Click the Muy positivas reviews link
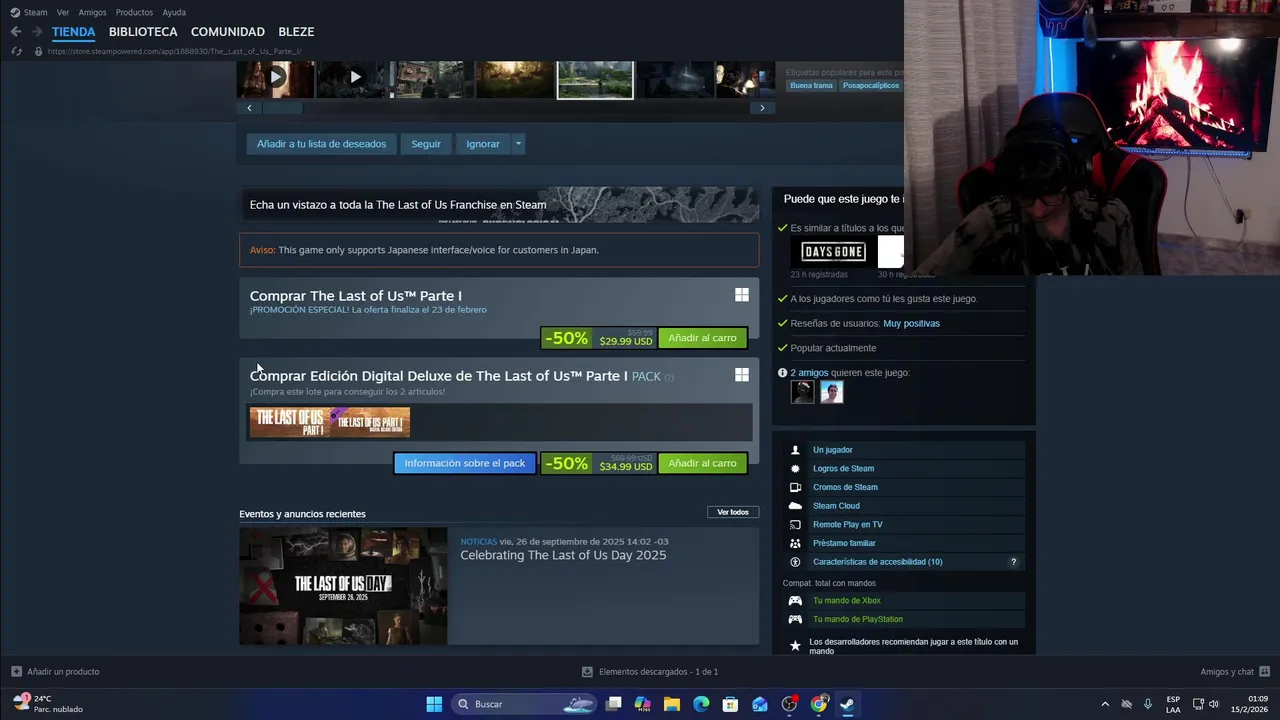This screenshot has height=720, width=1280. click(x=911, y=323)
